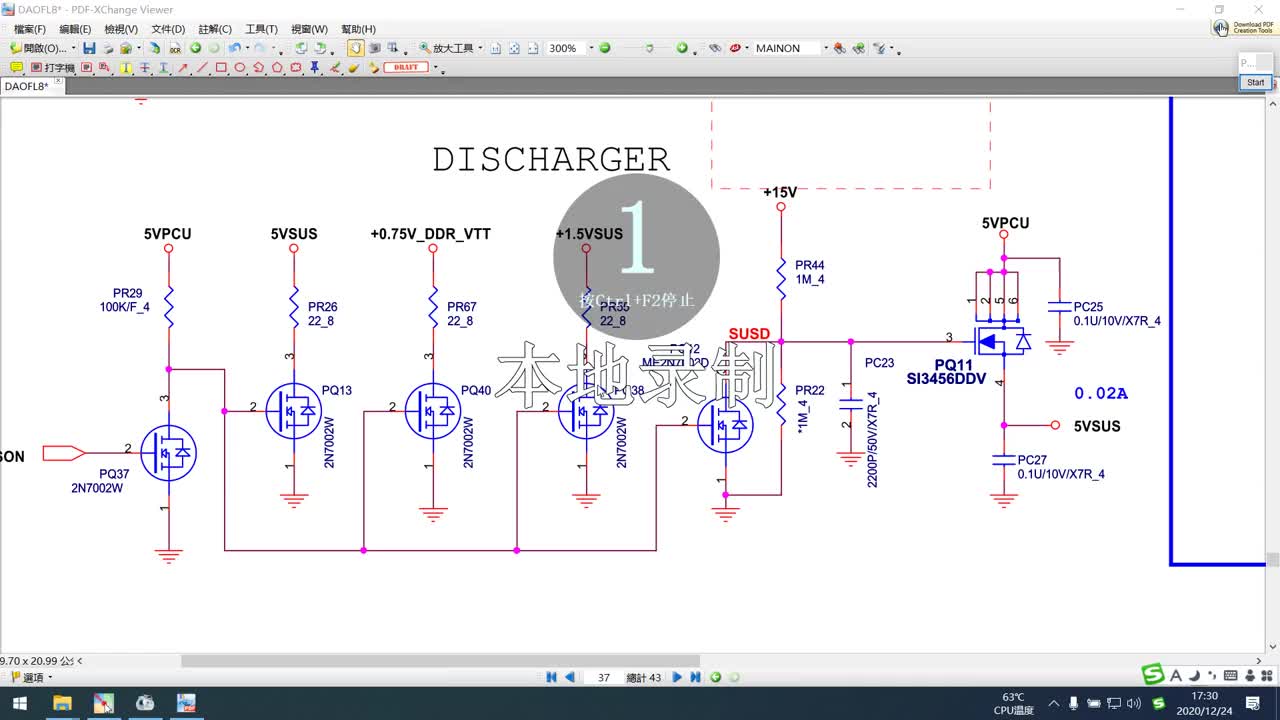Screen dimensions: 1280x720
Task: Open the MAINON search text dropdown
Action: [x=826, y=48]
